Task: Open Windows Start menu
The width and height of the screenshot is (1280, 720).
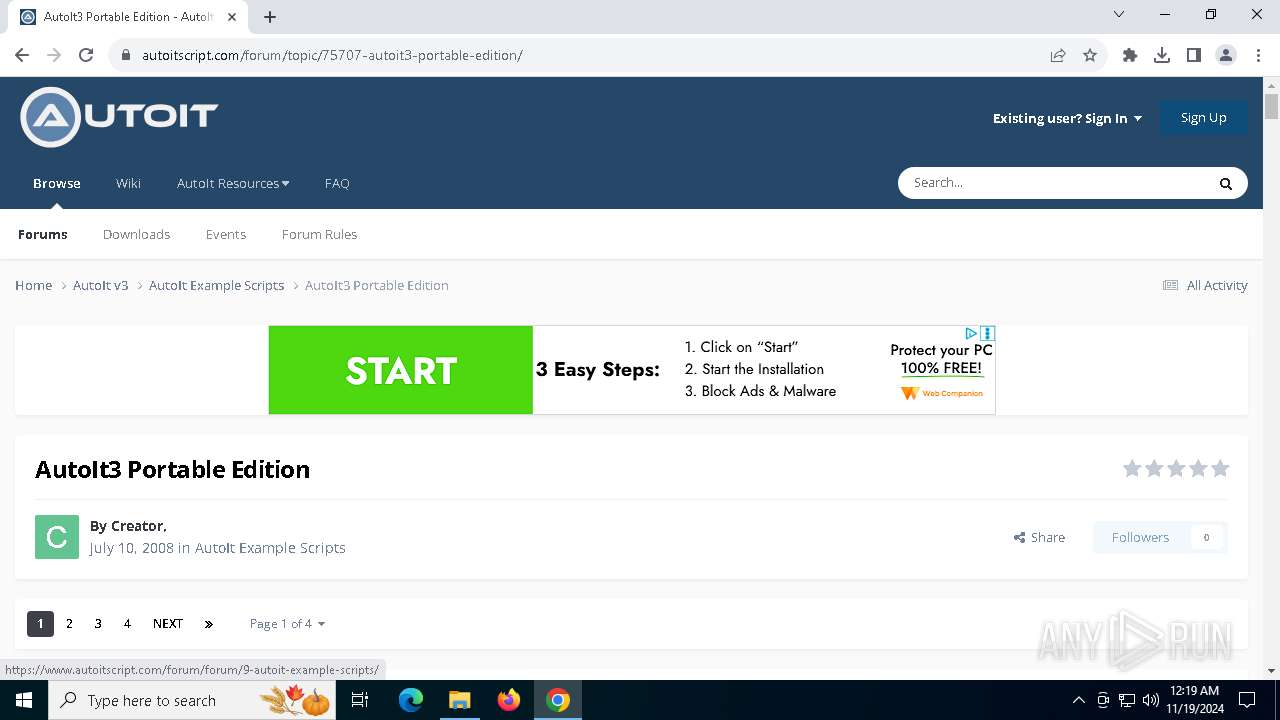Action: (23, 700)
